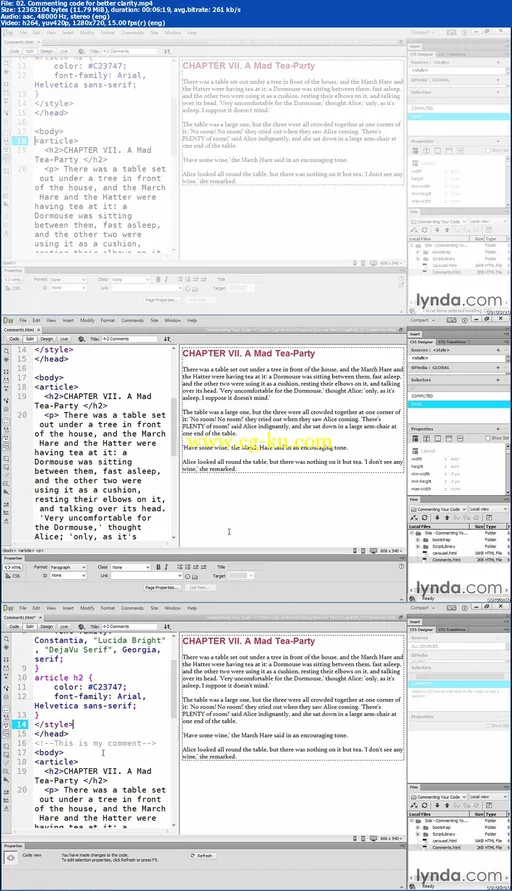Open window size 606 x 540 dropdown, middle frame

pos(392,551)
